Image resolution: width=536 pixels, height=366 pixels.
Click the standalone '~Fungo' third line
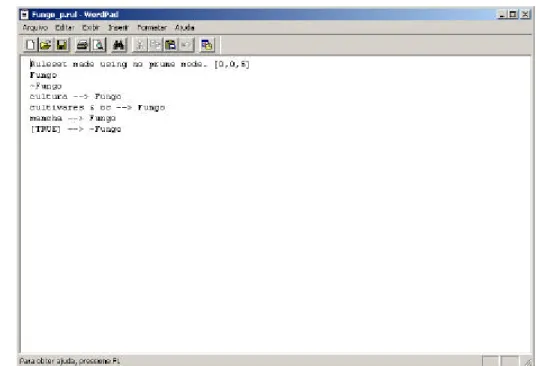click(x=46, y=86)
